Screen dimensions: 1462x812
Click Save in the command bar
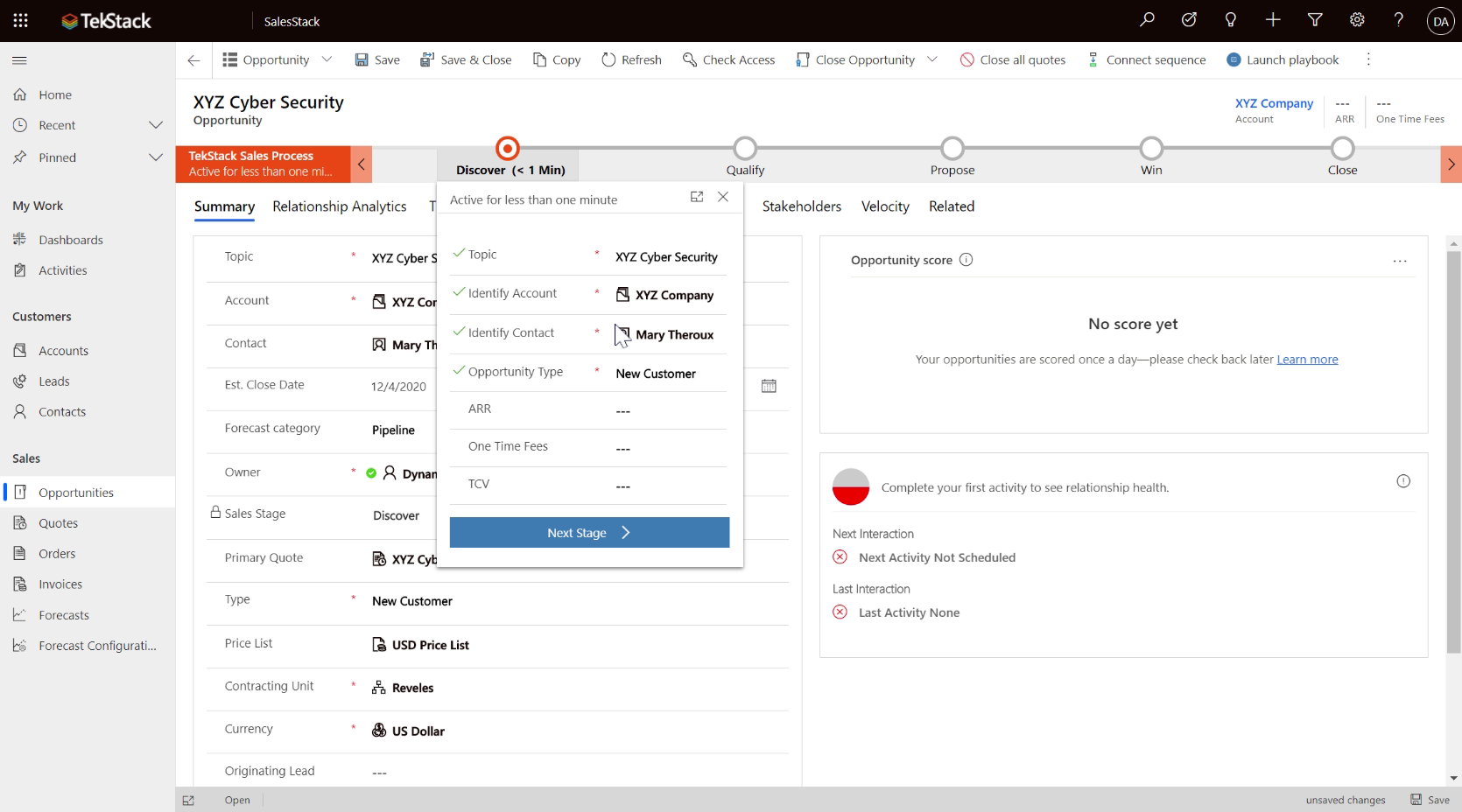click(x=377, y=59)
